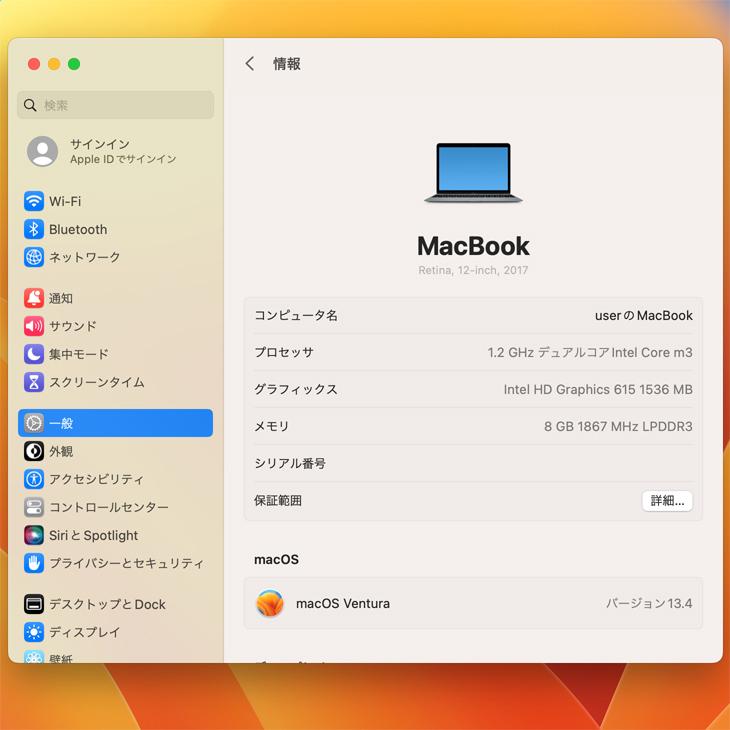Open 外観 settings pane

(x=61, y=451)
